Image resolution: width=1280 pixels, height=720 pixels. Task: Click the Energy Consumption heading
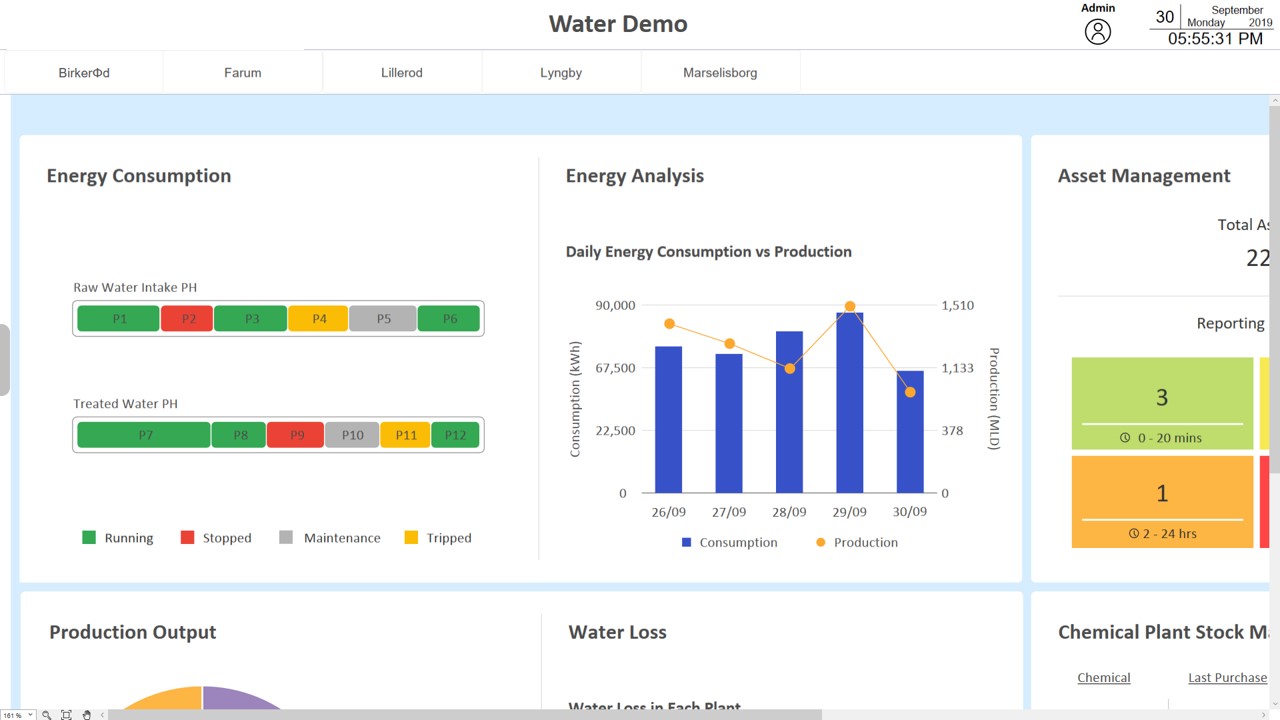point(139,176)
